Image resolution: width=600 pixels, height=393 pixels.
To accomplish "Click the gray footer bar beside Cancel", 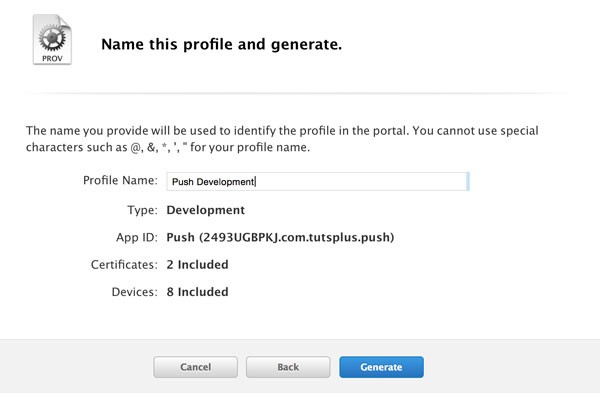I will 77,366.
